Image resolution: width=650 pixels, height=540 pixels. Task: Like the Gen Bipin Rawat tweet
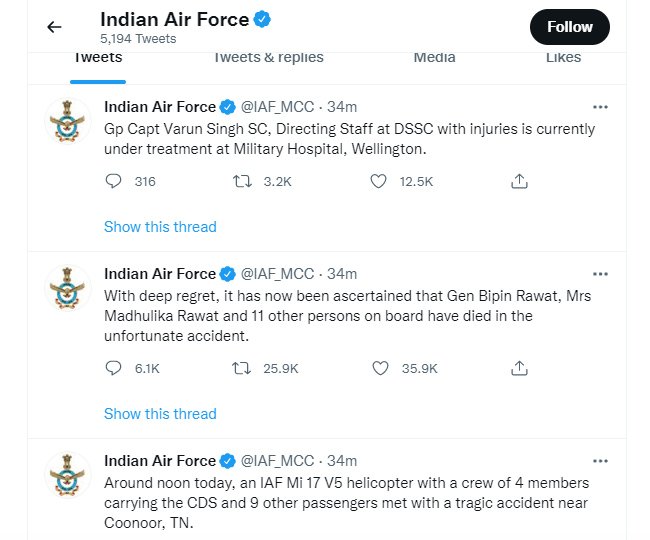pos(379,368)
